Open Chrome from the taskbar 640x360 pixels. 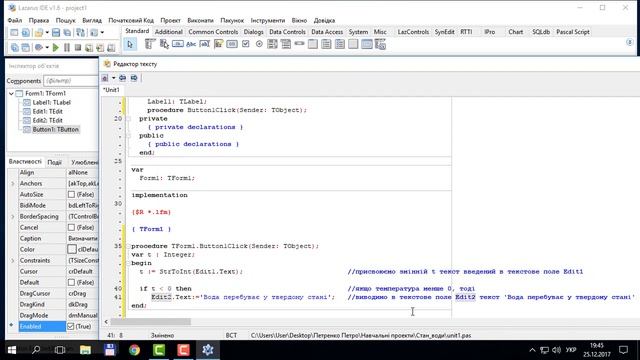point(134,350)
